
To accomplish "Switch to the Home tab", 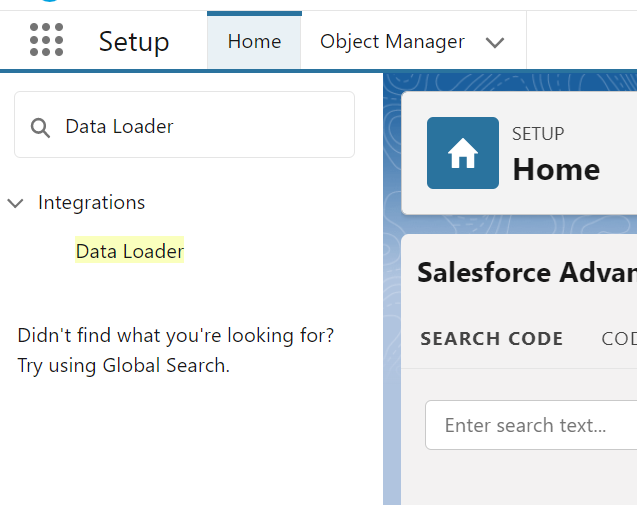I will (x=254, y=42).
